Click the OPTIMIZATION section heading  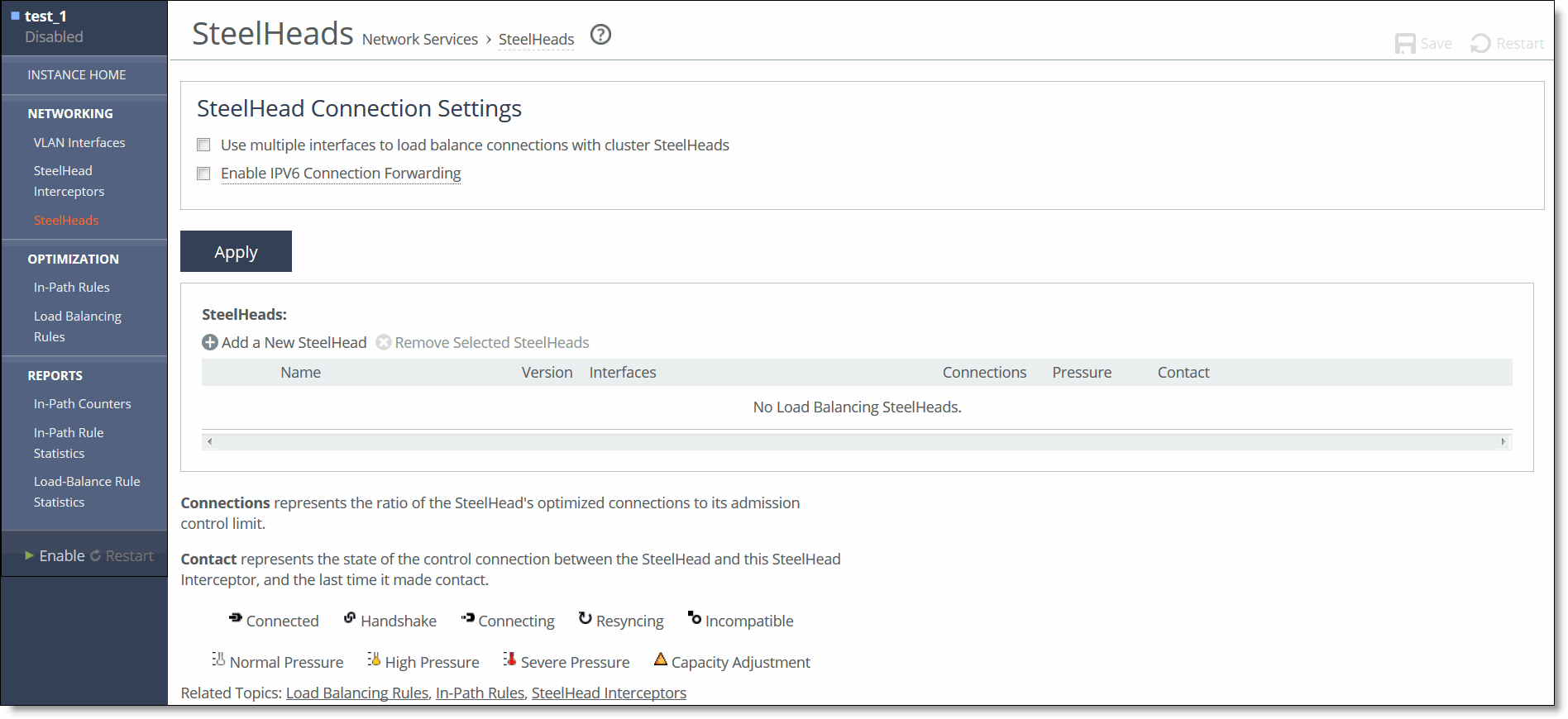pos(73,260)
